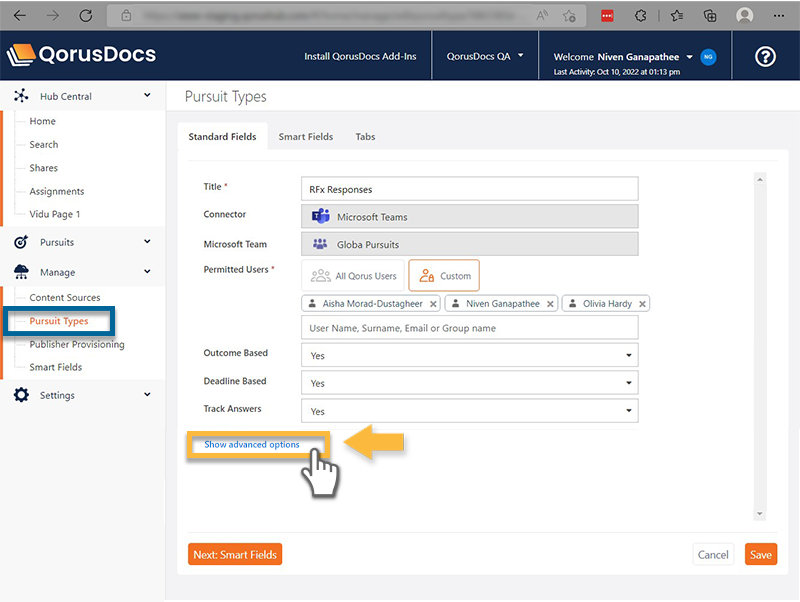Open Vidu Page 1 in sidebar
Image resolution: width=800 pixels, height=602 pixels.
click(55, 214)
